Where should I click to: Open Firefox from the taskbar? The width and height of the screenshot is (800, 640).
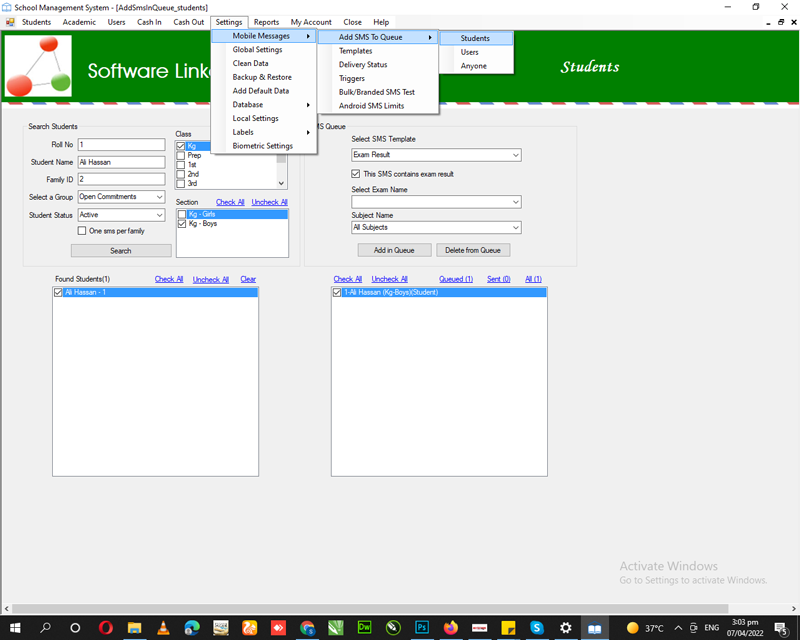coord(451,628)
